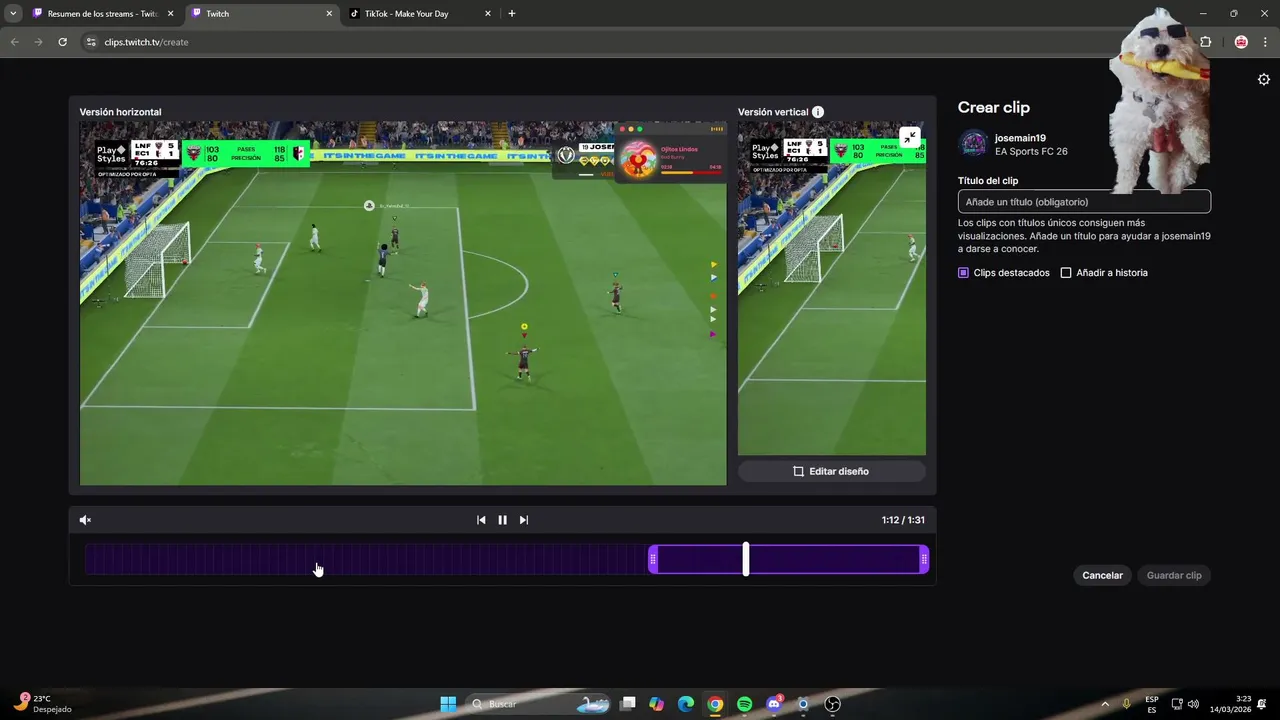
Task: Open Spotify from the taskbar
Action: pyautogui.click(x=744, y=704)
